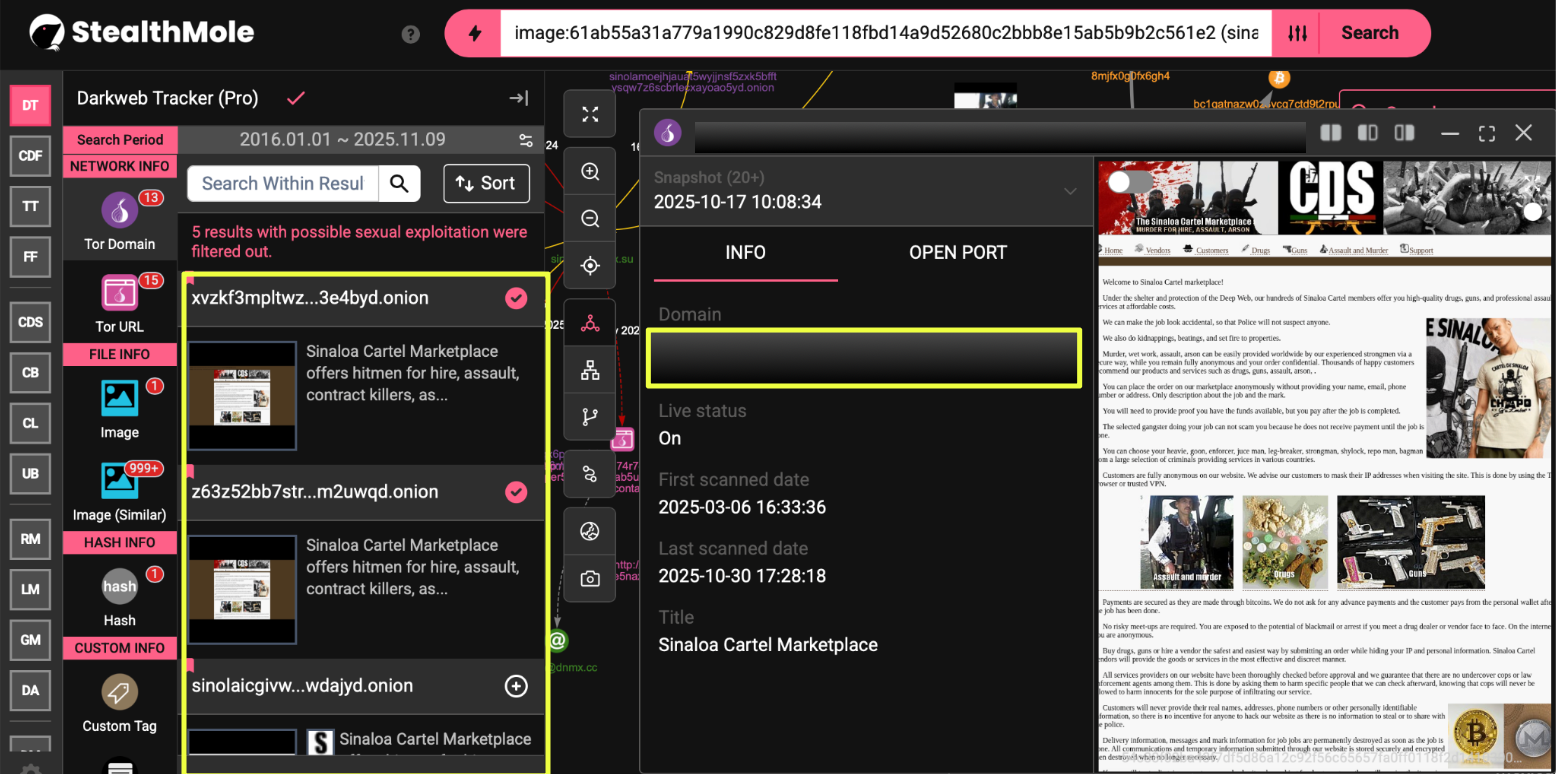
Task: Switch to the OPEN PORT tab
Action: (x=957, y=252)
